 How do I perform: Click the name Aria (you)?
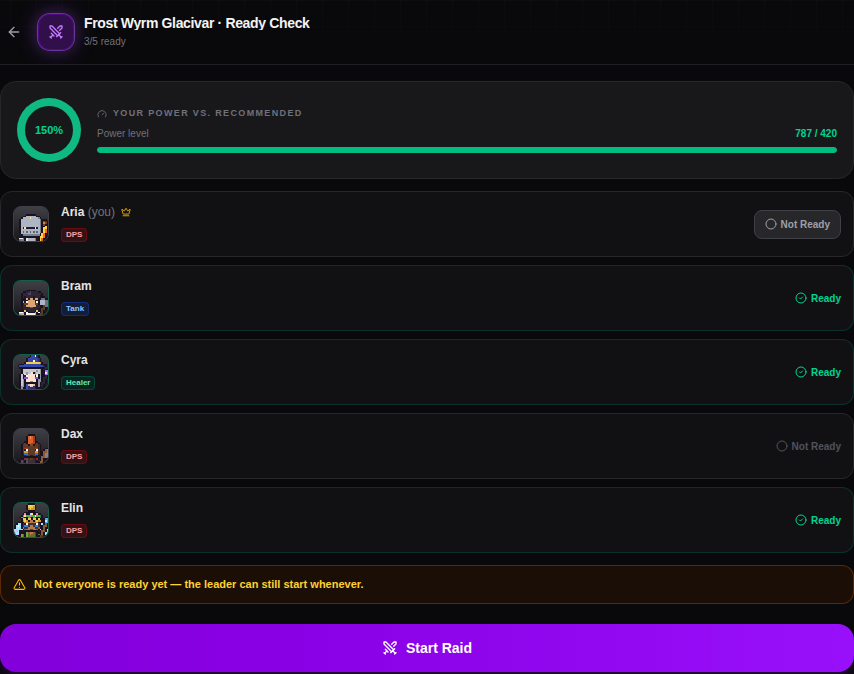[88, 212]
